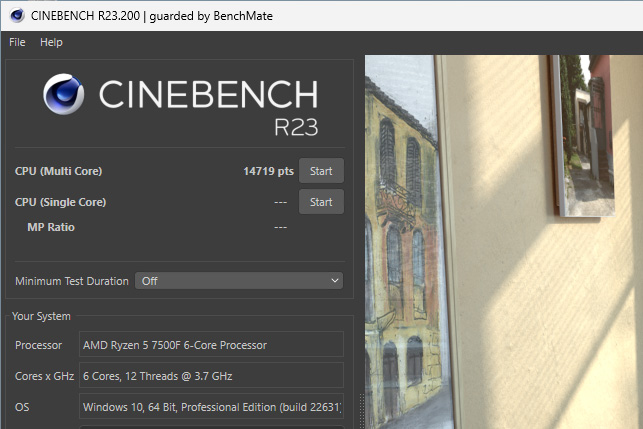Image resolution: width=643 pixels, height=429 pixels.
Task: Click the Processor name field
Action: click(x=211, y=345)
